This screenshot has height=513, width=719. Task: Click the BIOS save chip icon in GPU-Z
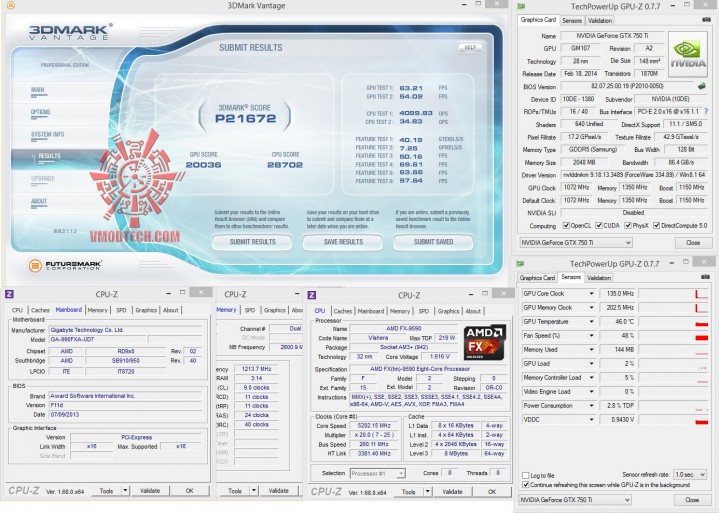702,86
